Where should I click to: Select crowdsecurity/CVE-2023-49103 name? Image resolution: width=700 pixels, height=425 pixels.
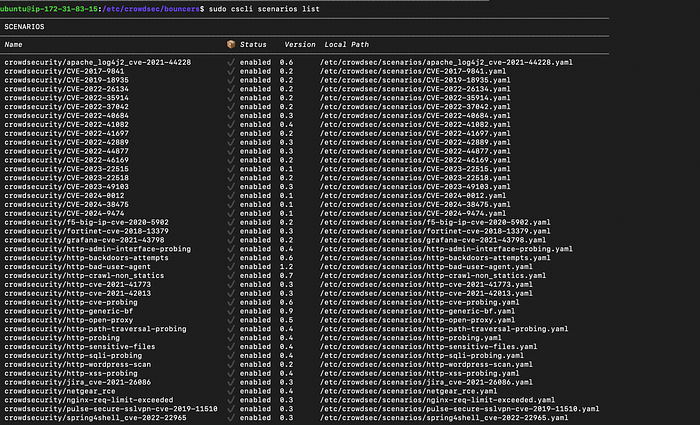pyautogui.click(x=67, y=187)
